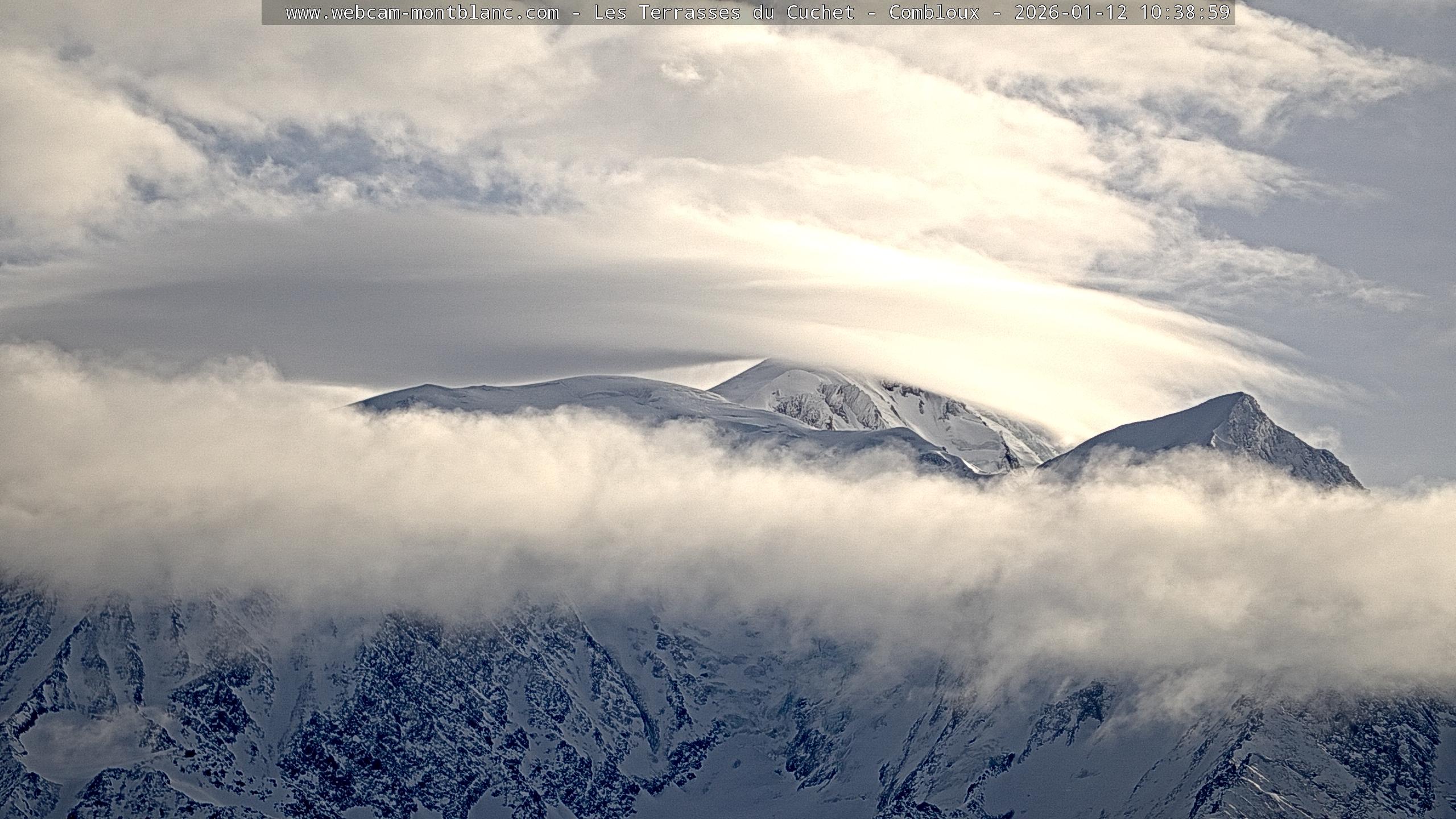Click the date 2026-01-12 in banner

pyautogui.click(x=1070, y=13)
